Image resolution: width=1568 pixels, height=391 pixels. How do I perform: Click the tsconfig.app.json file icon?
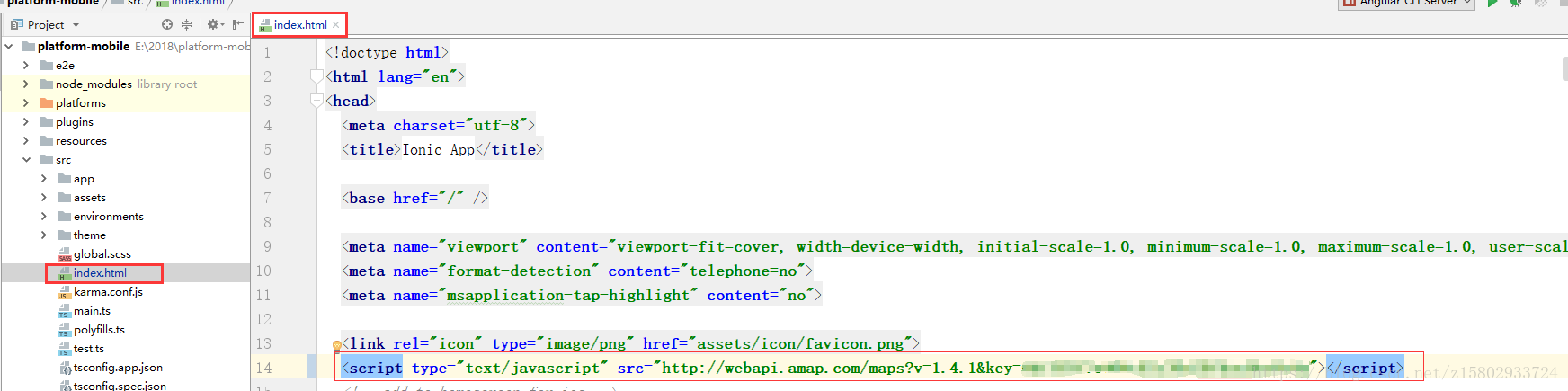65,368
